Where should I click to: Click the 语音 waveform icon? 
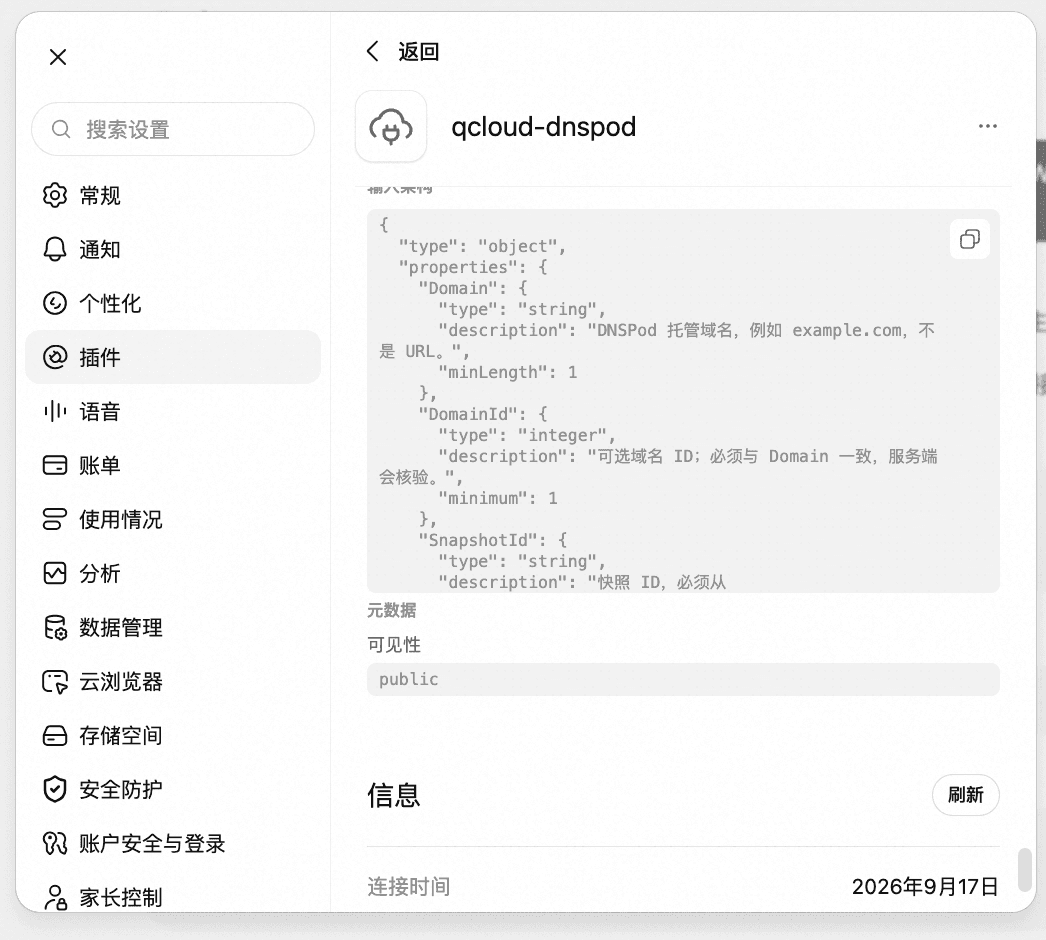pos(55,411)
